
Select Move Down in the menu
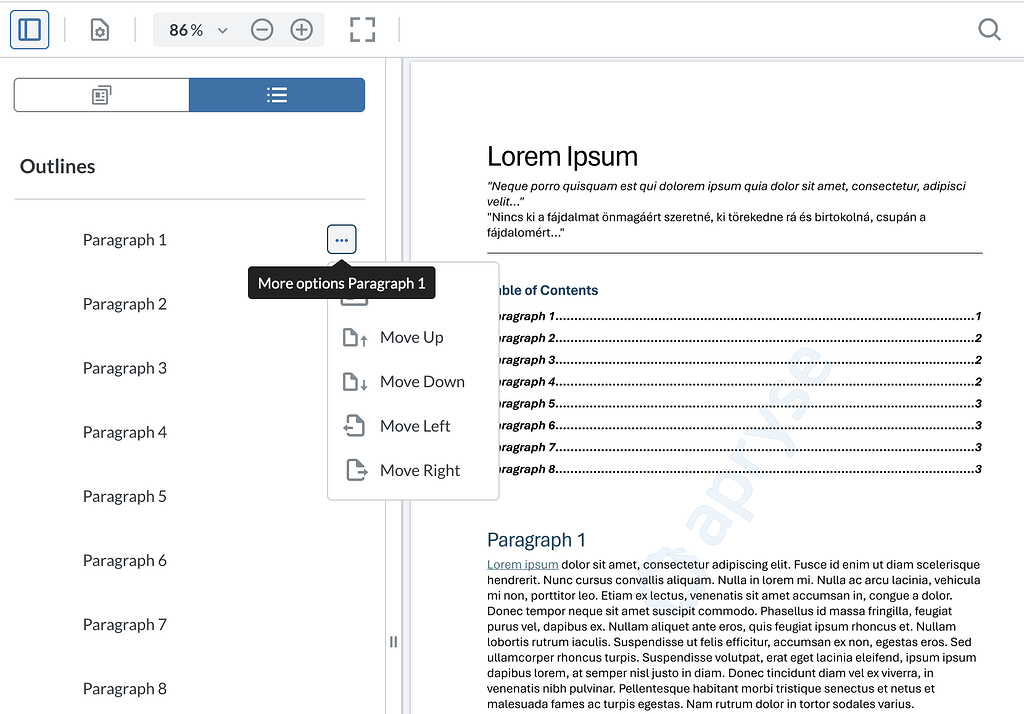[x=422, y=381]
